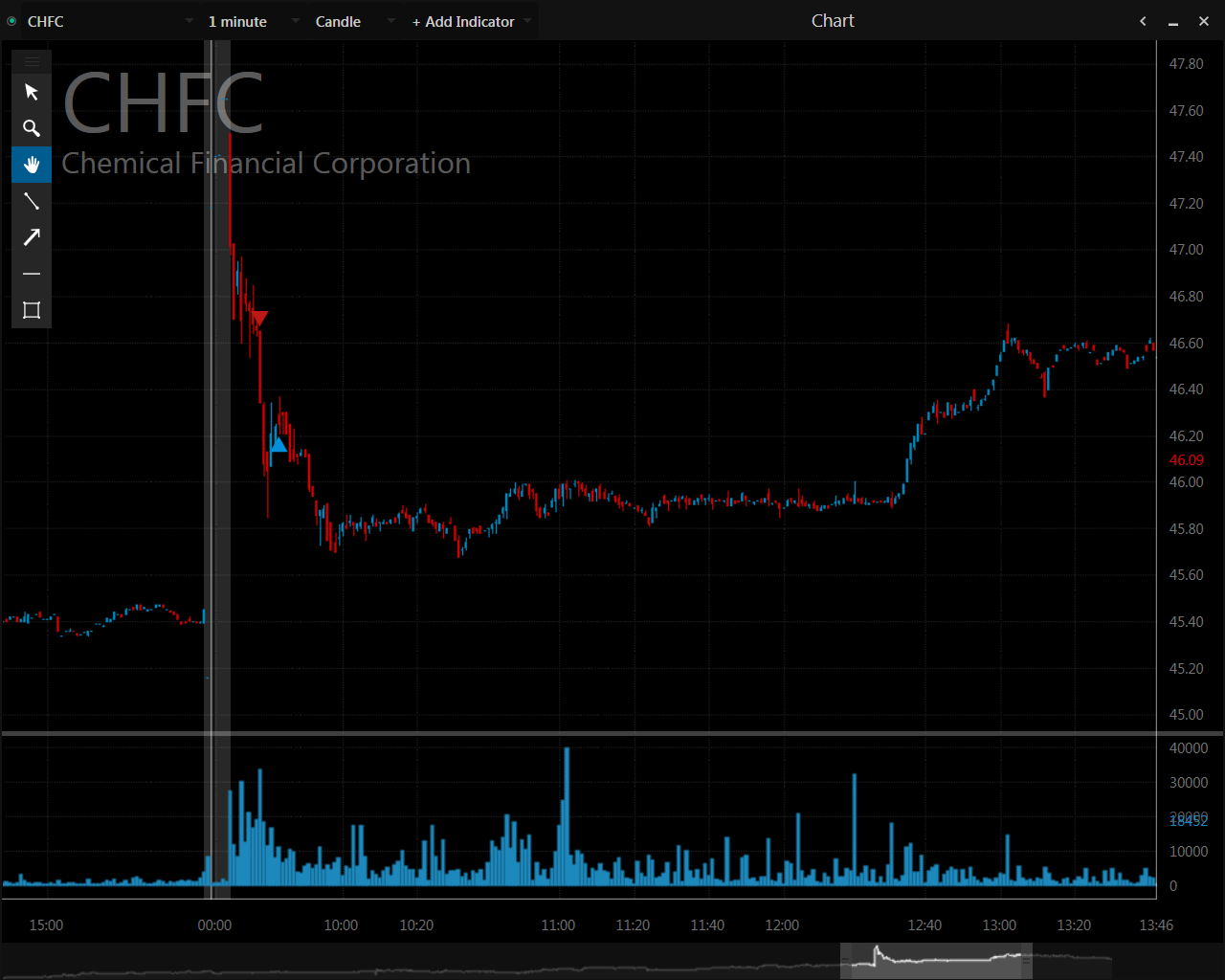
Task: Click the red down-triangle sell marker
Action: (x=259, y=319)
